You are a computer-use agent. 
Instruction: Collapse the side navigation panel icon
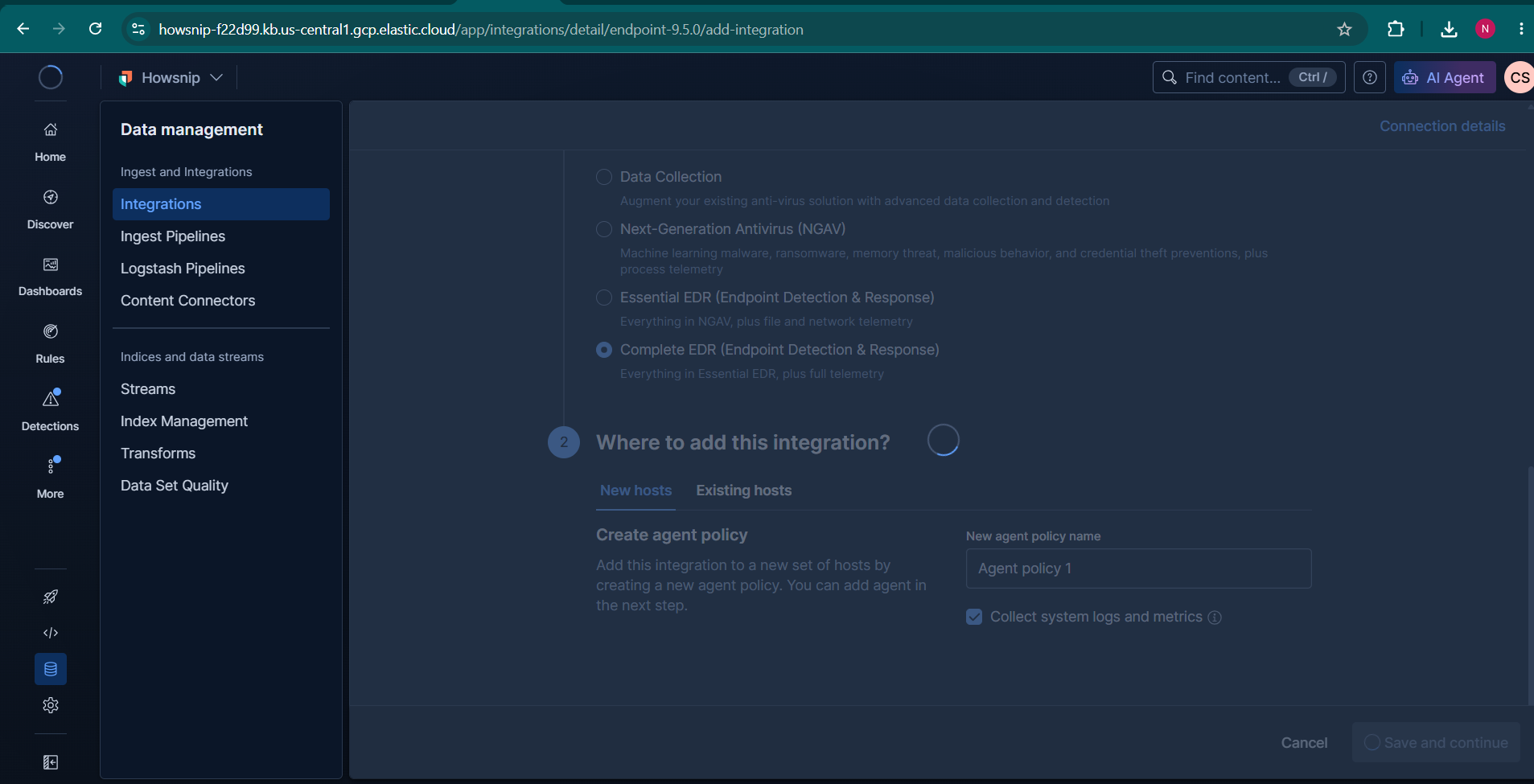pyautogui.click(x=51, y=762)
